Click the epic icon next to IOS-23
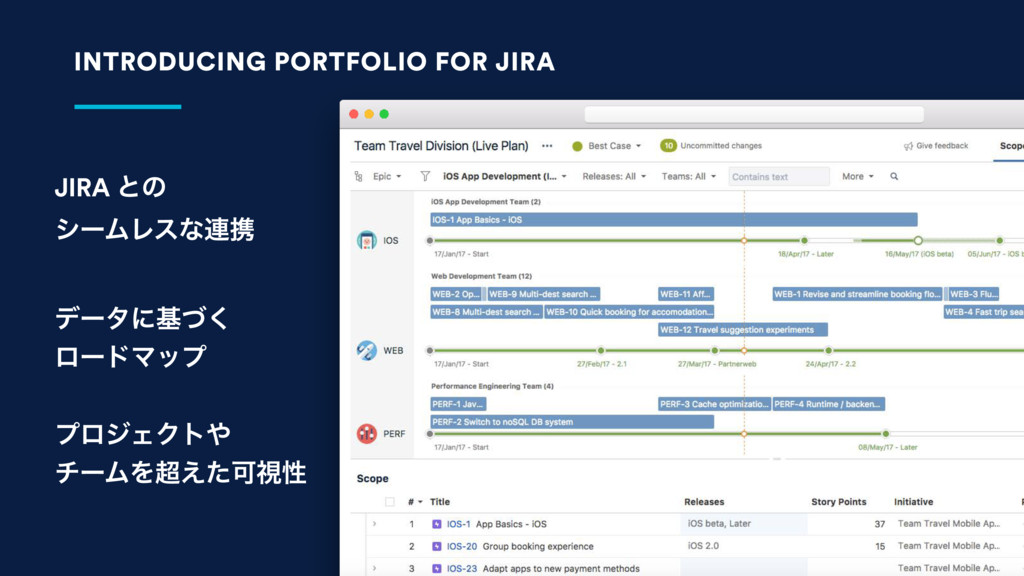 (x=437, y=568)
